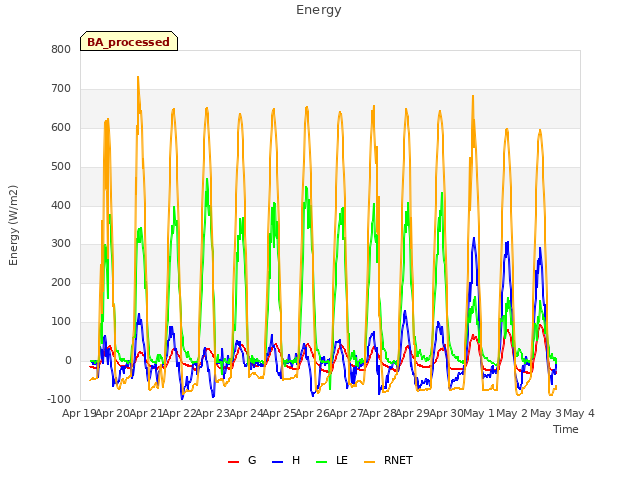Click the green LE legend swatch
Viewport: 640px width, 480px height.
322,462
